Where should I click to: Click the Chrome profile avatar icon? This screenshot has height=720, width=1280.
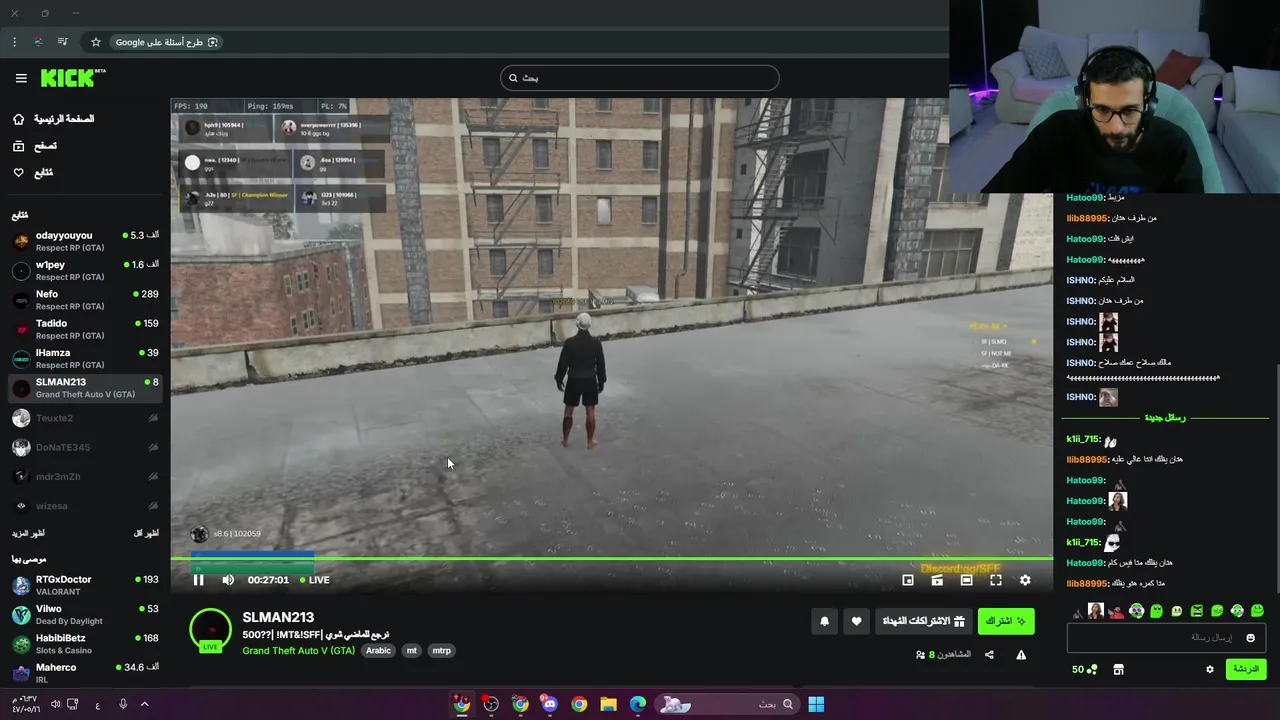[x=38, y=42]
